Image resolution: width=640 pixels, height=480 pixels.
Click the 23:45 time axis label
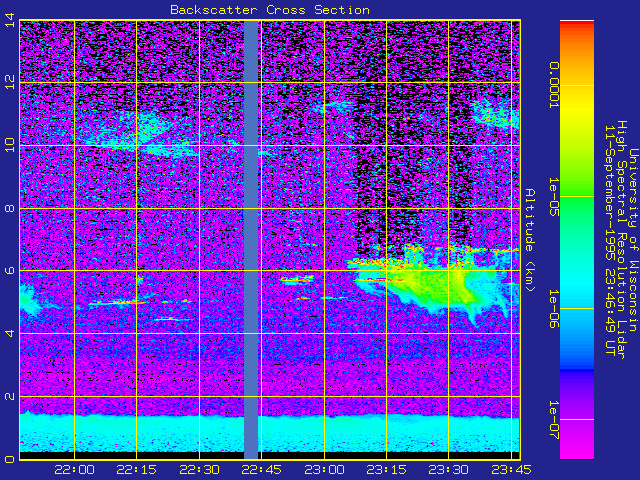click(x=511, y=470)
